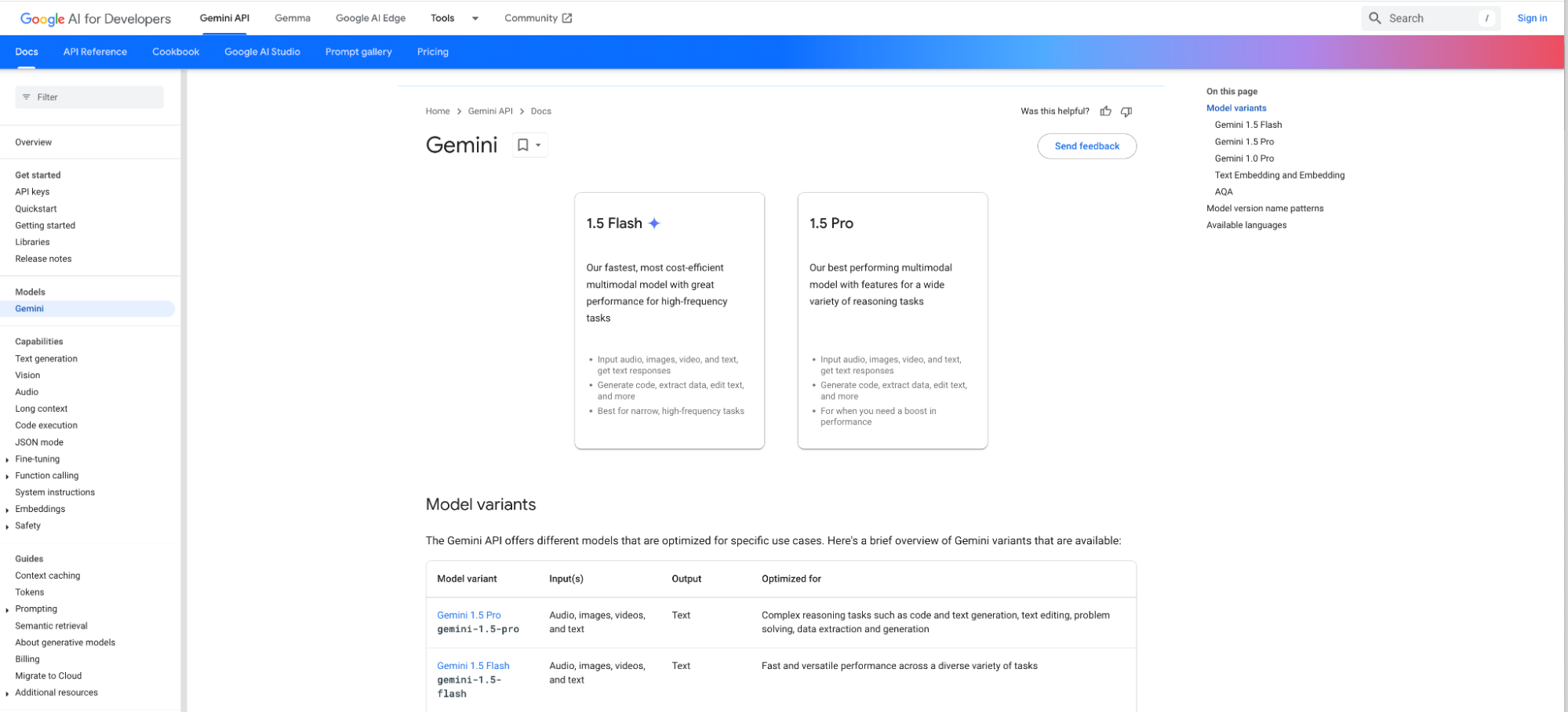1568x712 pixels.
Task: Click the thumbs down not helpful icon
Action: coord(1126,111)
